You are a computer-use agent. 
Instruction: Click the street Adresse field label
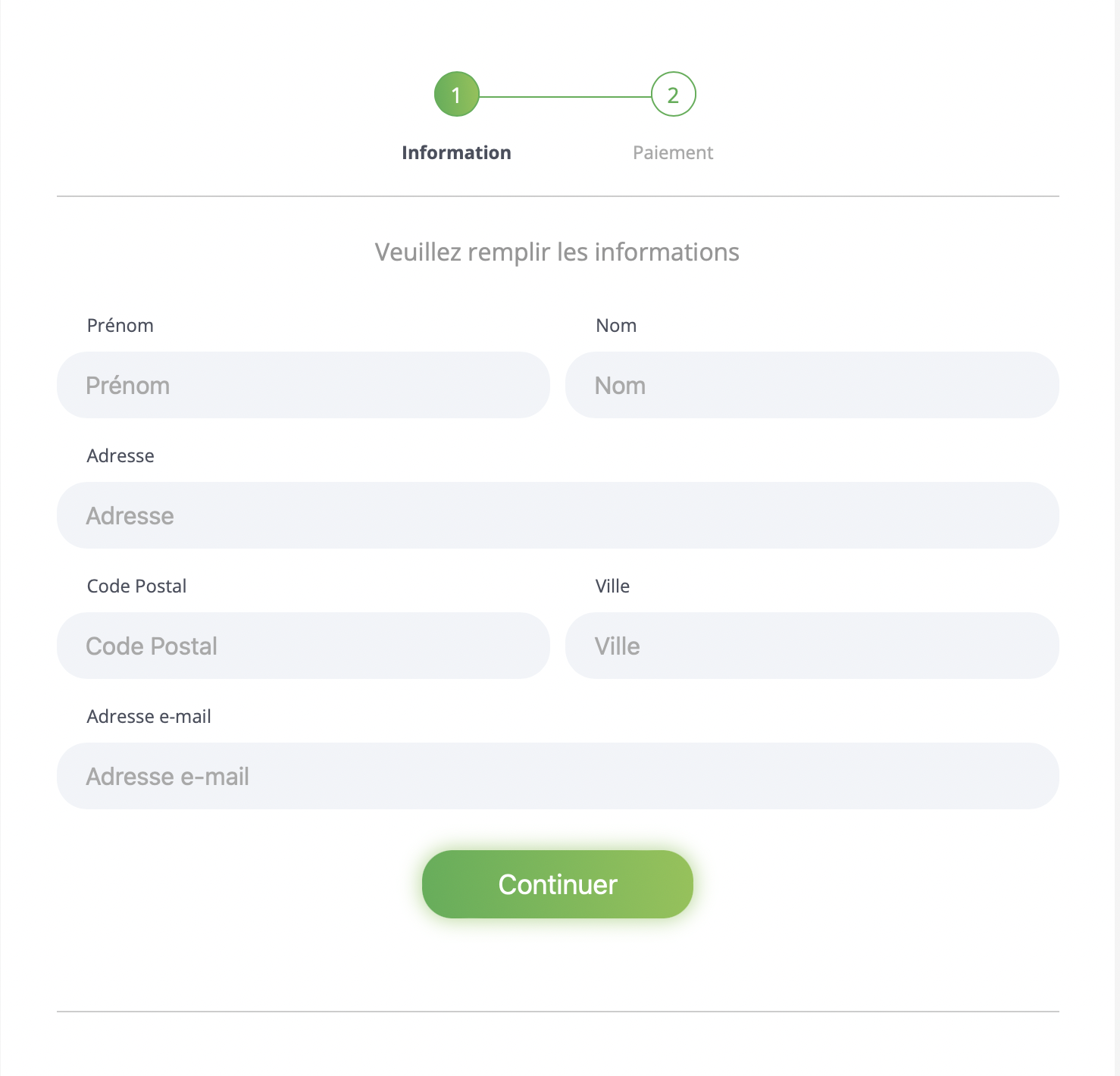120,456
